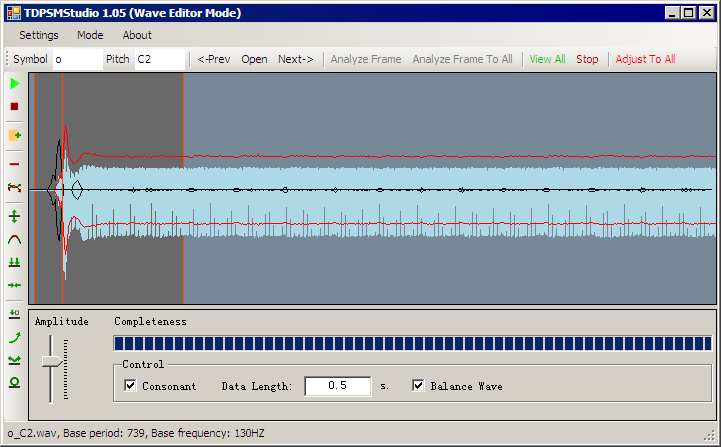
Task: Click the green circle on baseline icon
Action: [x=15, y=383]
